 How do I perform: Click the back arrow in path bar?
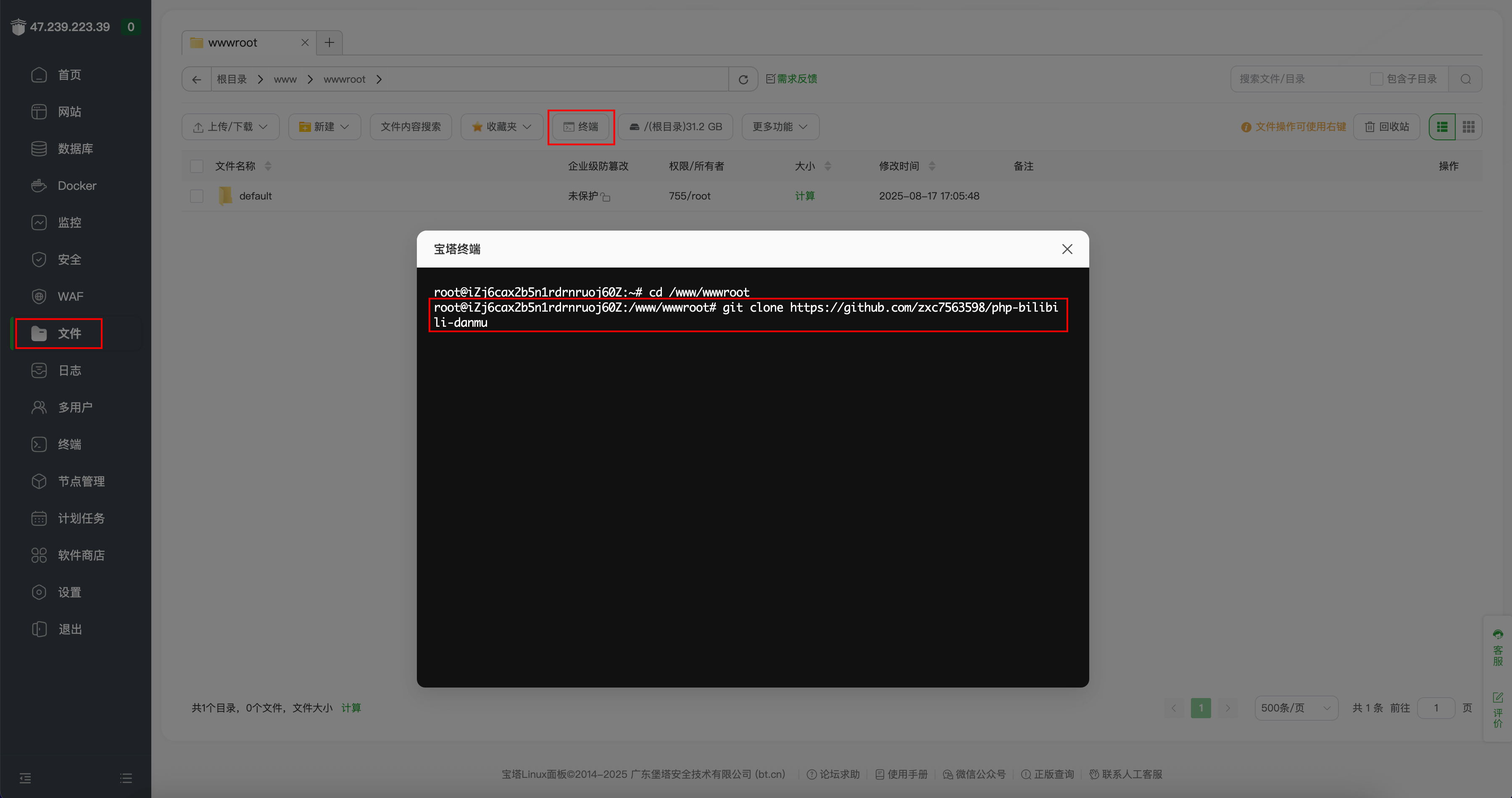click(197, 79)
